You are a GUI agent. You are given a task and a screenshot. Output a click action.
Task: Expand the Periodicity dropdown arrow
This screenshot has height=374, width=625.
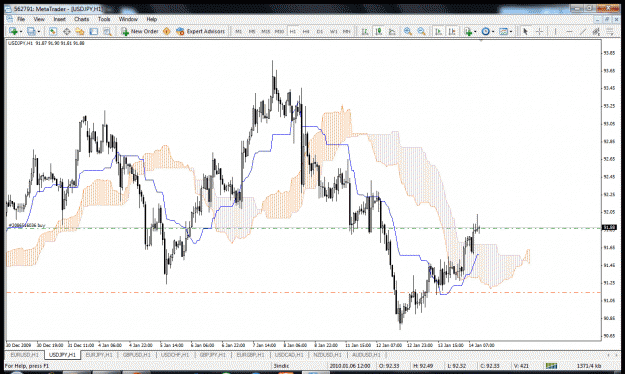pos(493,31)
